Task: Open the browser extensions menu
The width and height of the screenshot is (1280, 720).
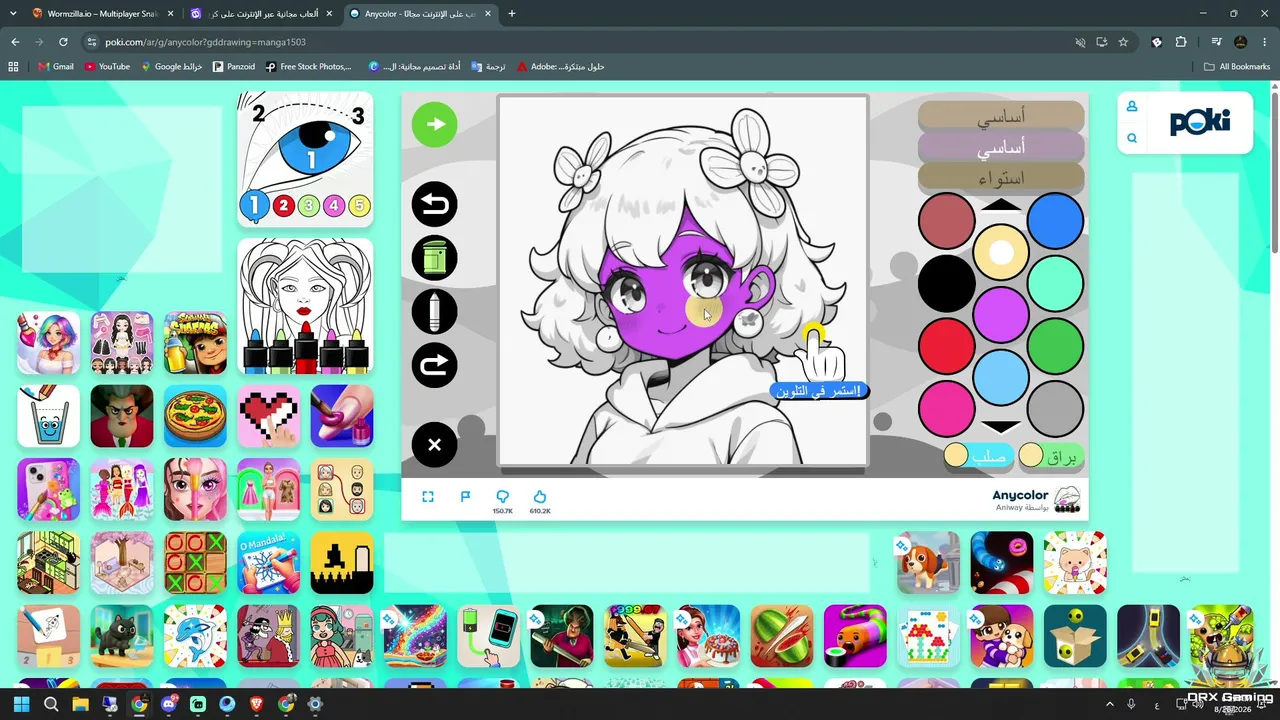Action: coord(1181,42)
